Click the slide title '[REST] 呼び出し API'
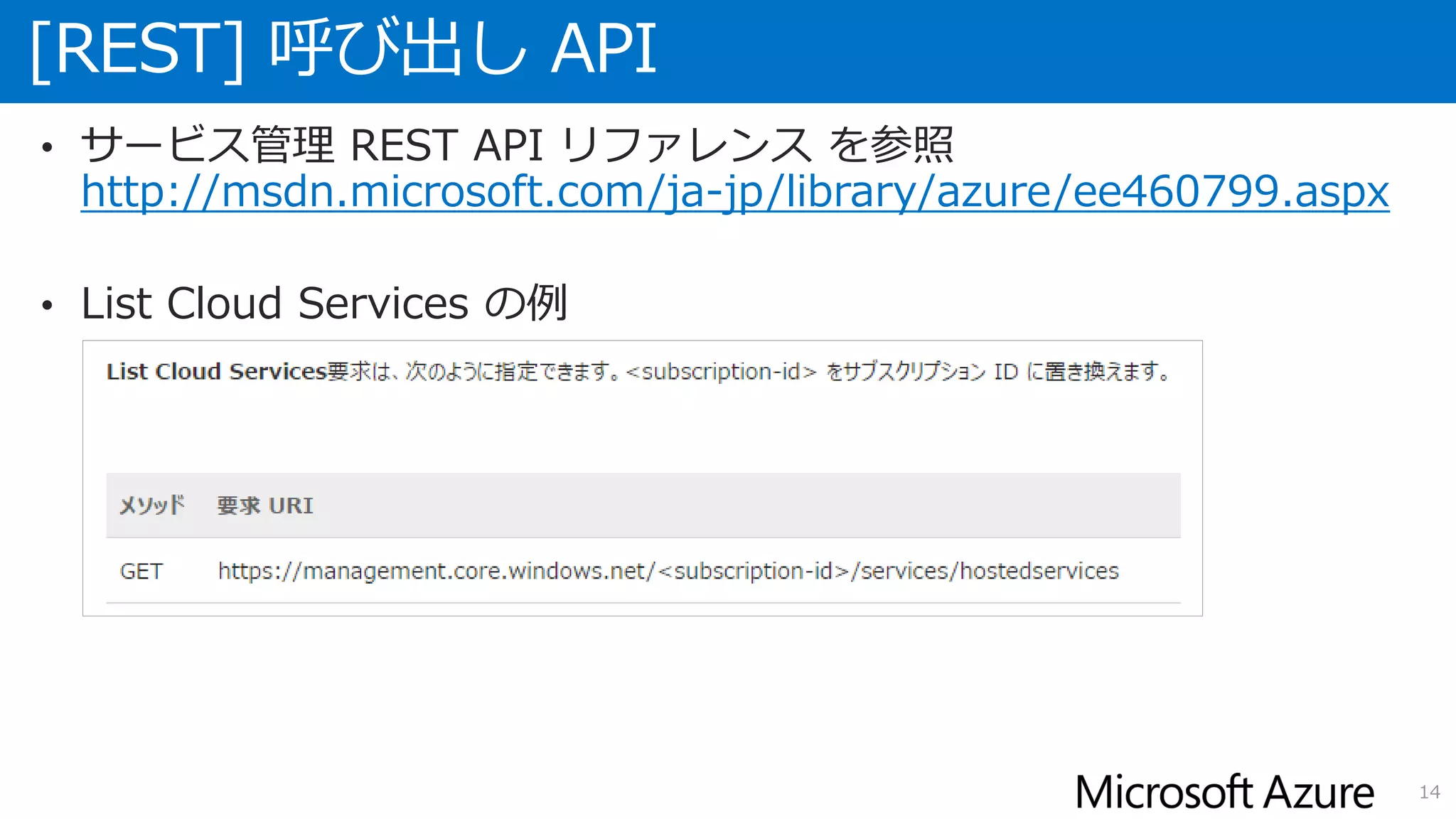The width and height of the screenshot is (1456, 819). pyautogui.click(x=343, y=48)
